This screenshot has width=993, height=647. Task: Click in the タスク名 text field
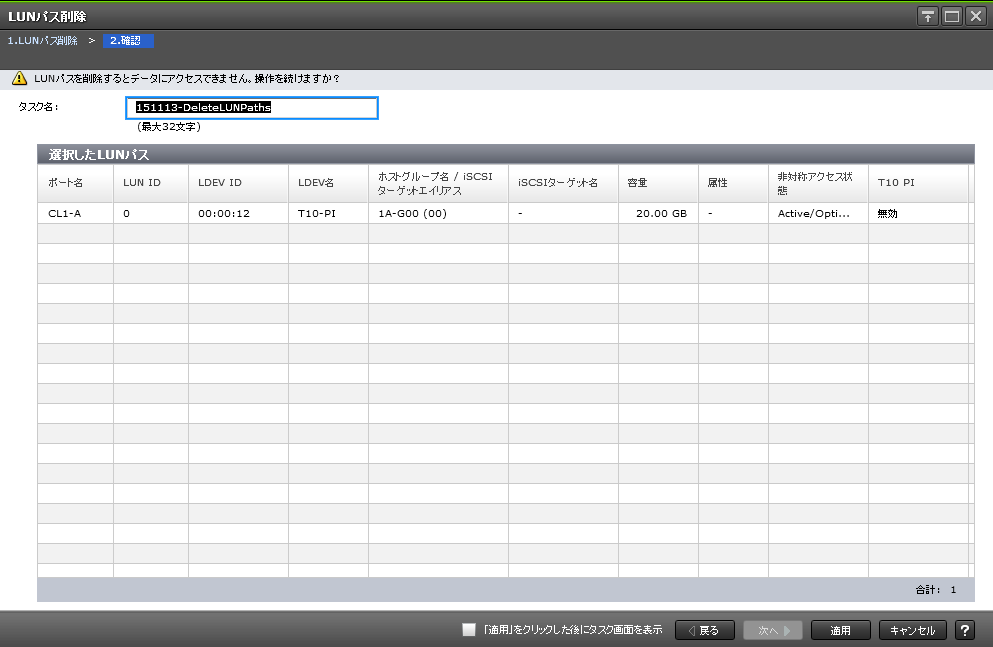pos(253,108)
